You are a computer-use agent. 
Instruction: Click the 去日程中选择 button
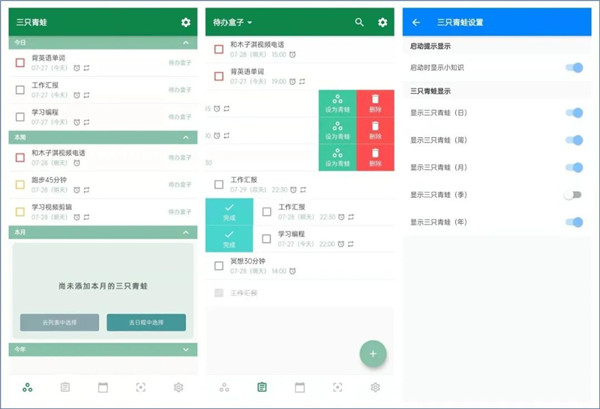pos(145,322)
